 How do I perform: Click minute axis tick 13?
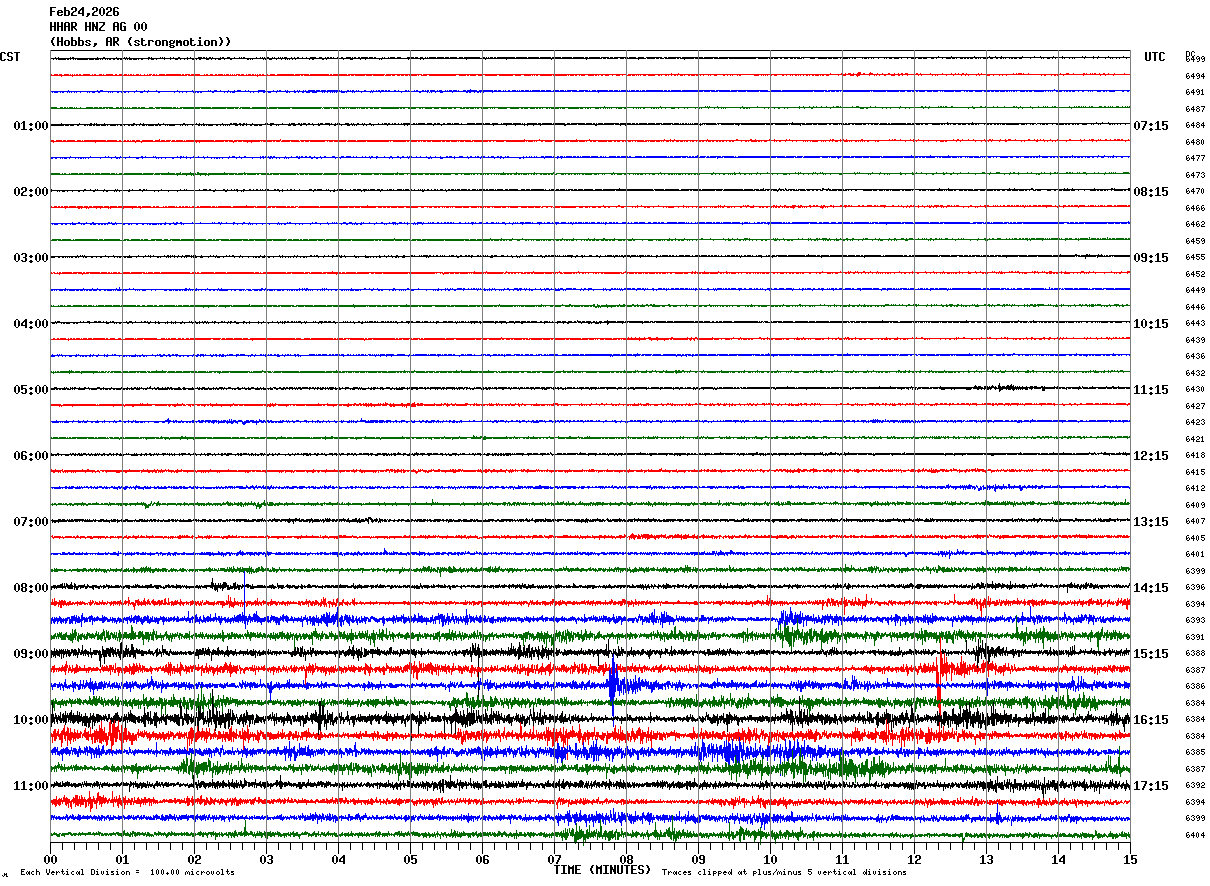point(986,859)
